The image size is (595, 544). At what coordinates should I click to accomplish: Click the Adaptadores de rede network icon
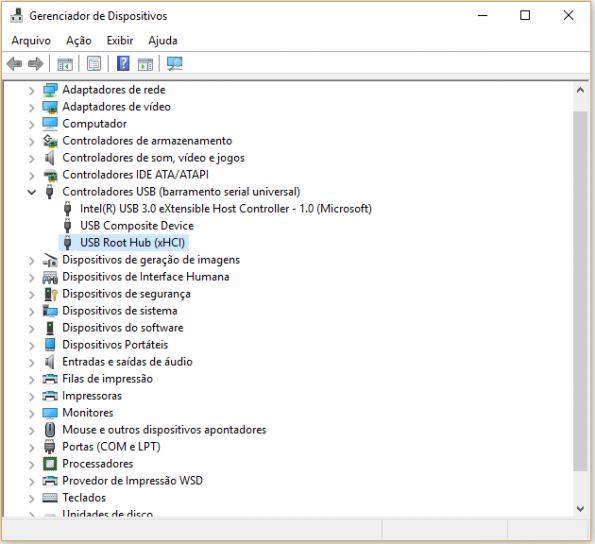click(x=50, y=90)
